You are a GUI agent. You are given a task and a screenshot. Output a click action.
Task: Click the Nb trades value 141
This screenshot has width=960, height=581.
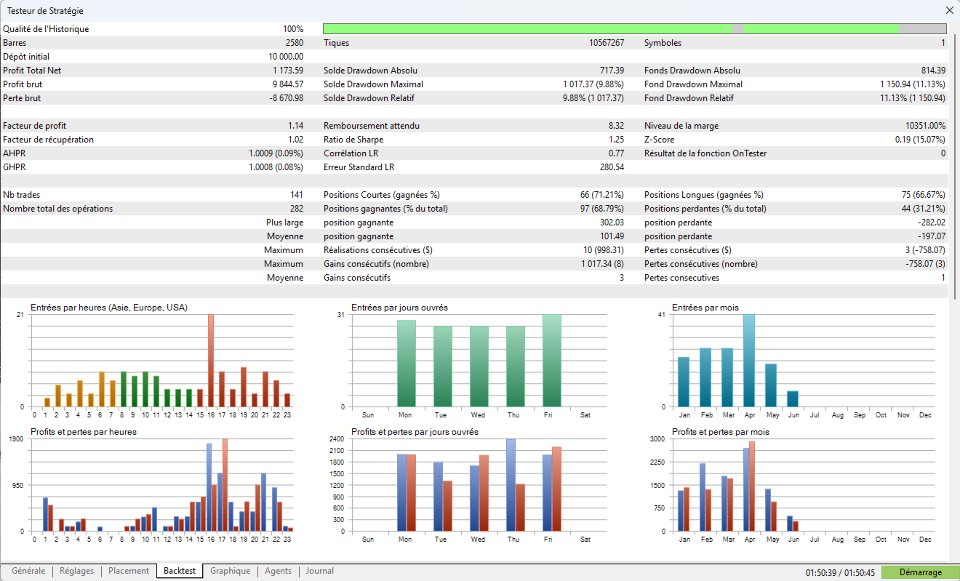click(297, 195)
